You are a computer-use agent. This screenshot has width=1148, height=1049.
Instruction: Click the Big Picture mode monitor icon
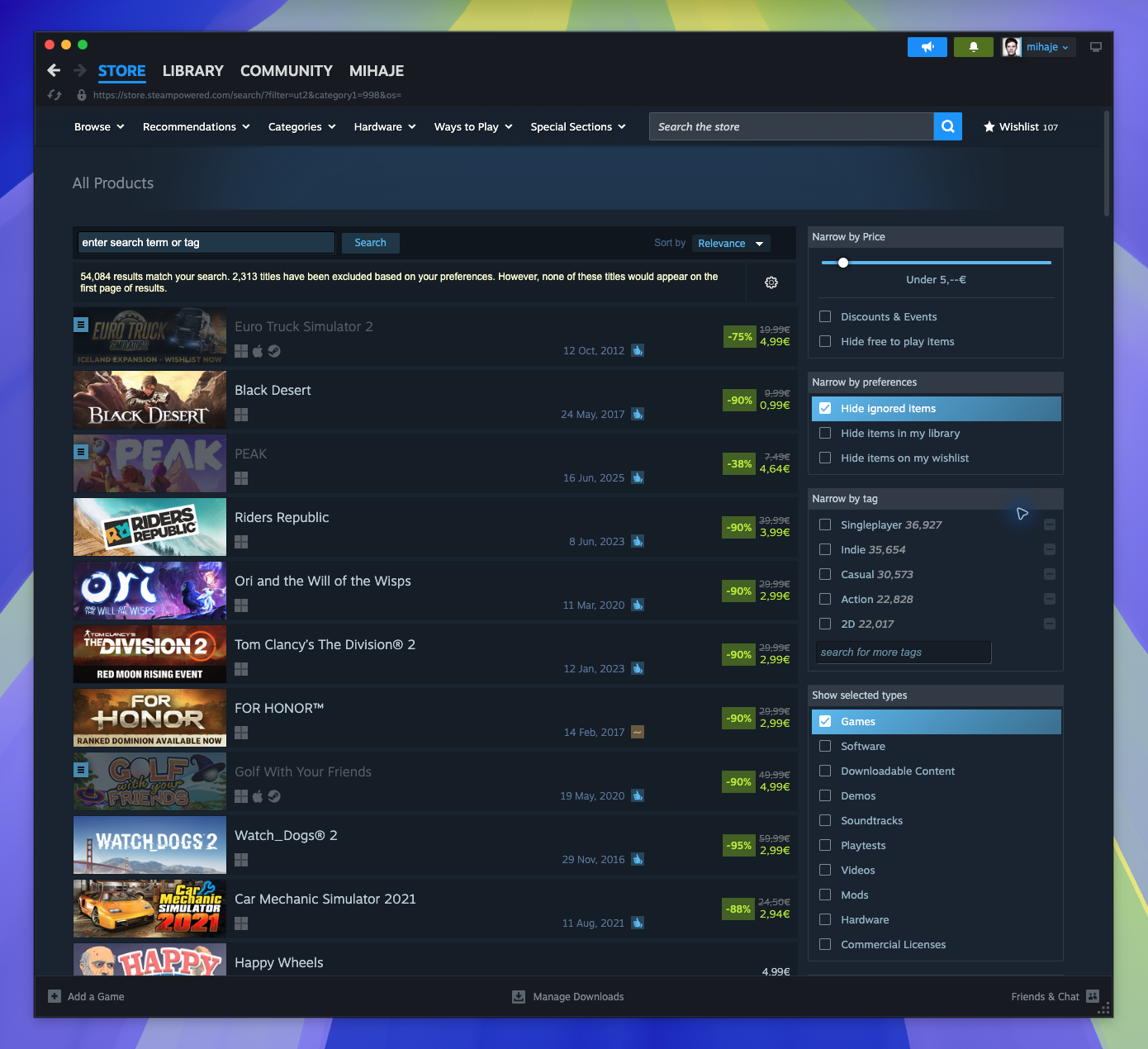(1096, 47)
